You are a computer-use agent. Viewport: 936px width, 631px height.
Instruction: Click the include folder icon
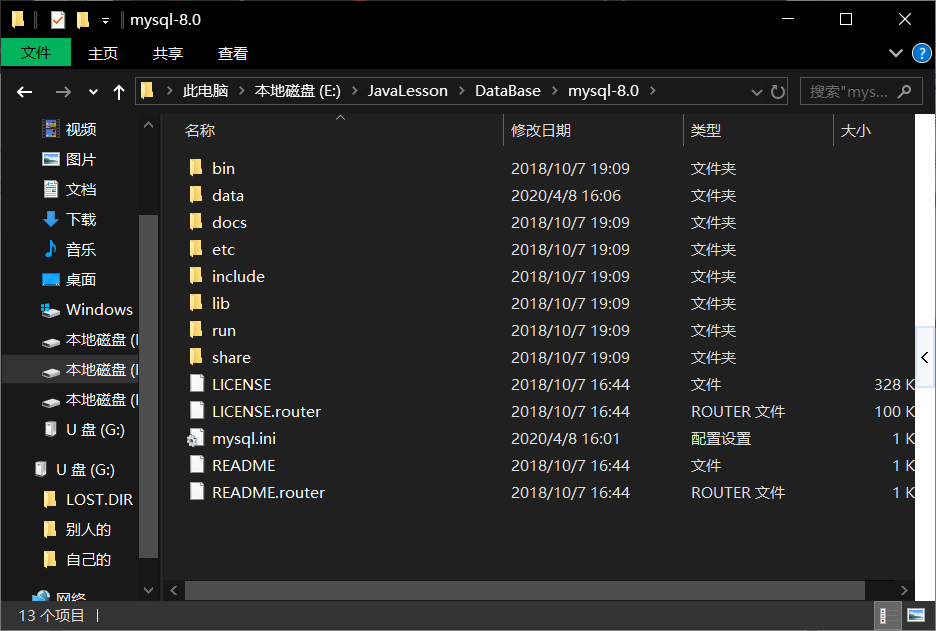pyautogui.click(x=196, y=275)
